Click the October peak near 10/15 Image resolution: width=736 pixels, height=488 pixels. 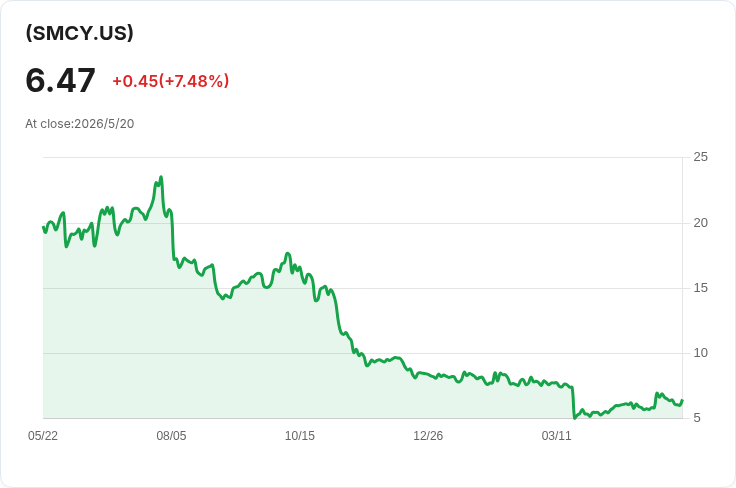pos(288,254)
